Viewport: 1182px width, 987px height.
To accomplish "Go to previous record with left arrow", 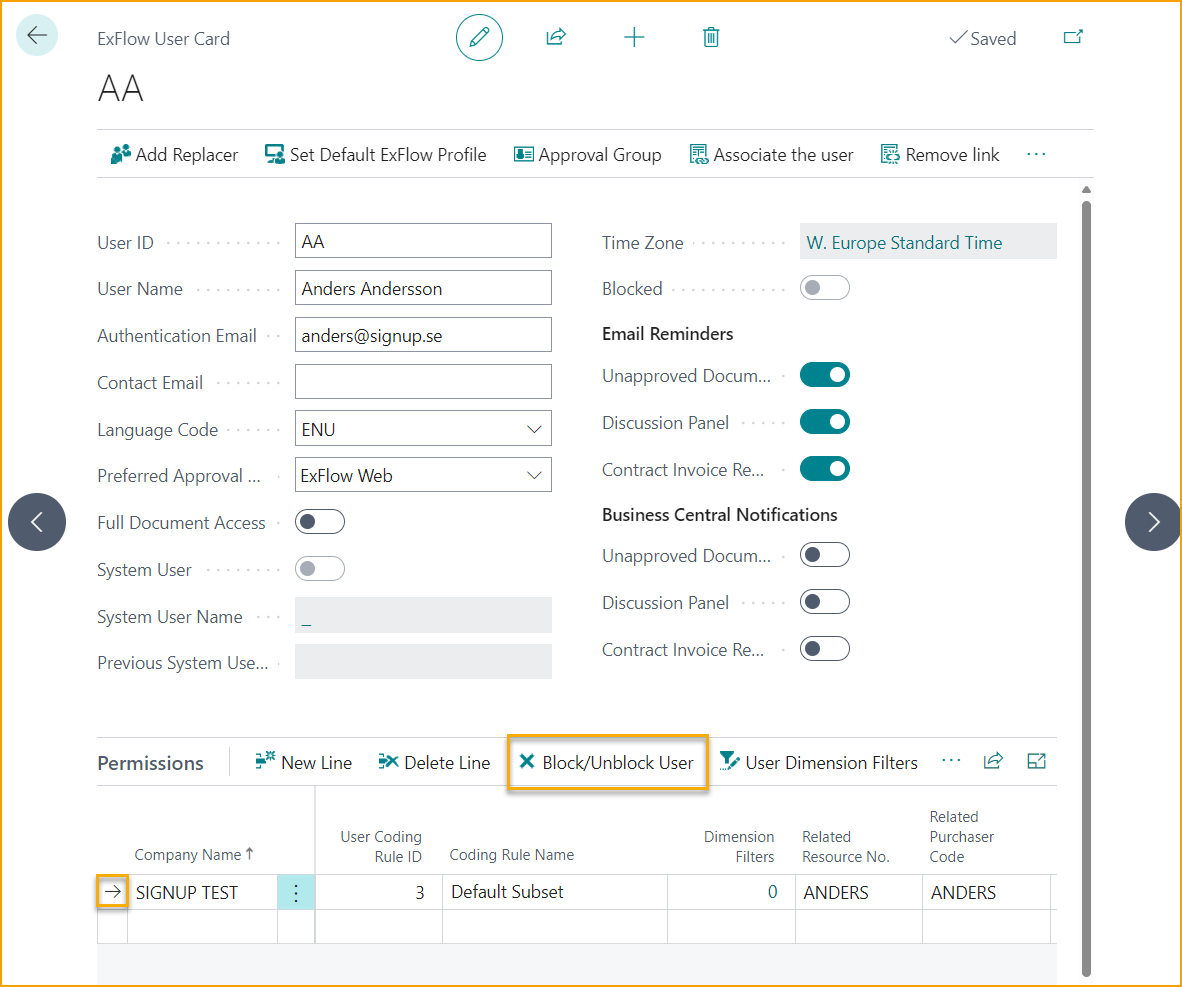I will (x=37, y=522).
